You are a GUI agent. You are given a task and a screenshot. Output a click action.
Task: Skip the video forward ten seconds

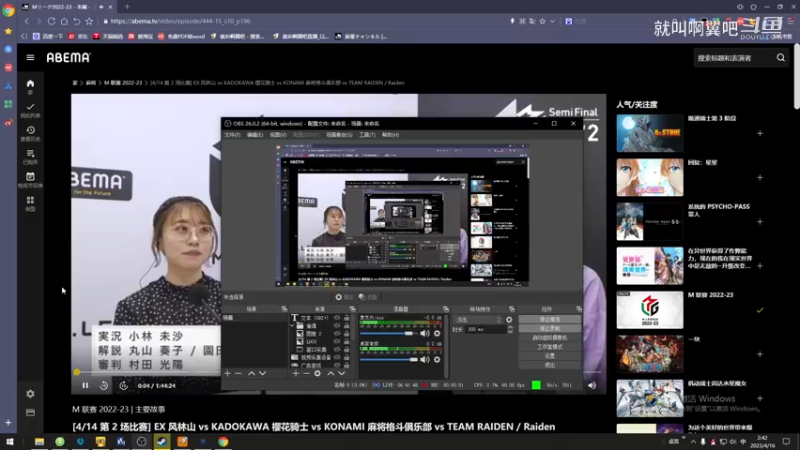coord(123,386)
